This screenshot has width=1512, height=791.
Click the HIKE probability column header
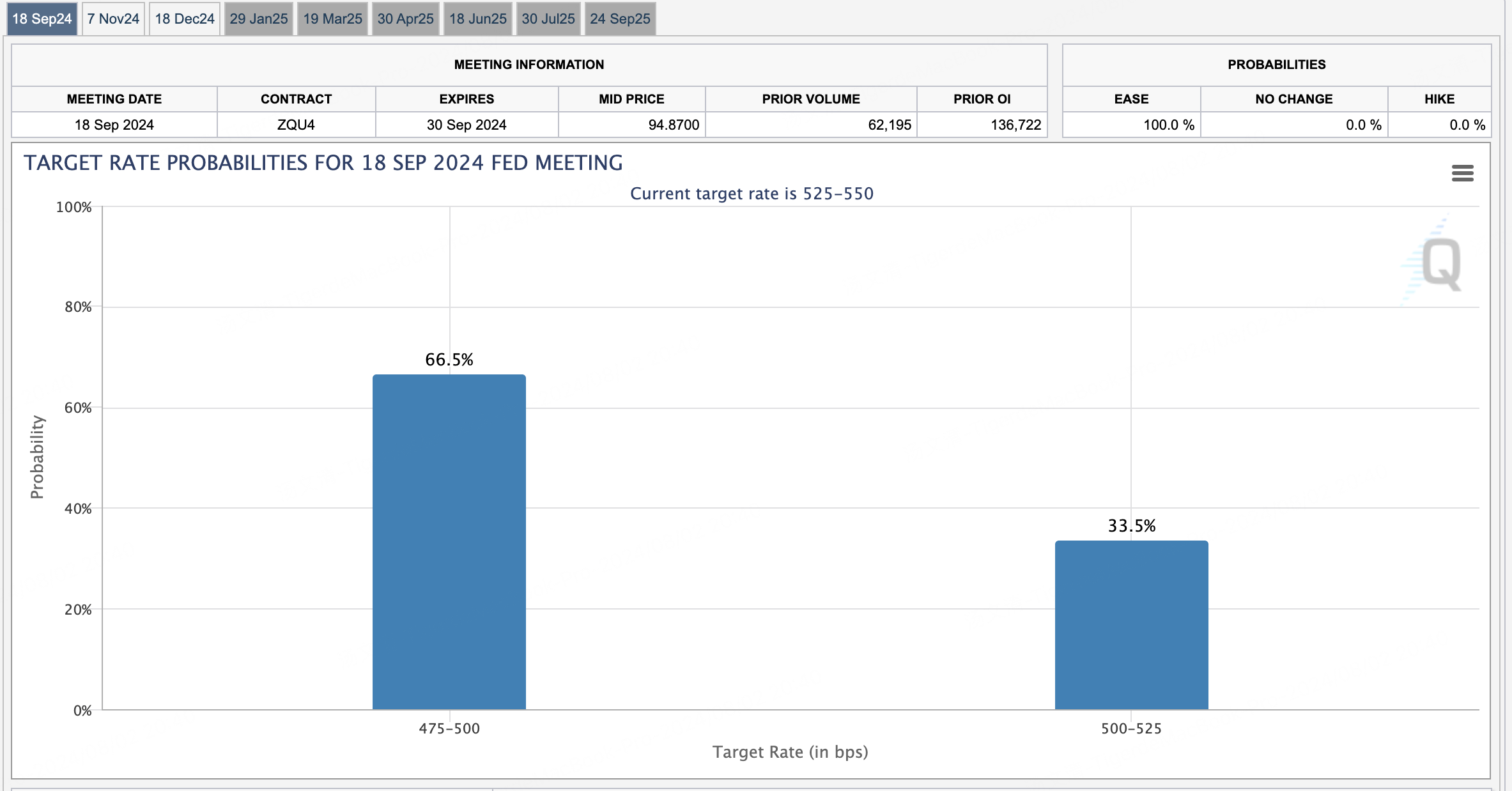(1439, 99)
